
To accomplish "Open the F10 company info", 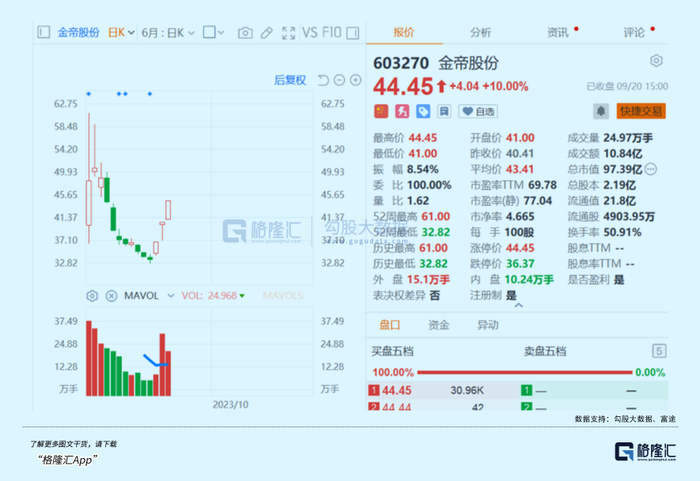I will [x=331, y=32].
